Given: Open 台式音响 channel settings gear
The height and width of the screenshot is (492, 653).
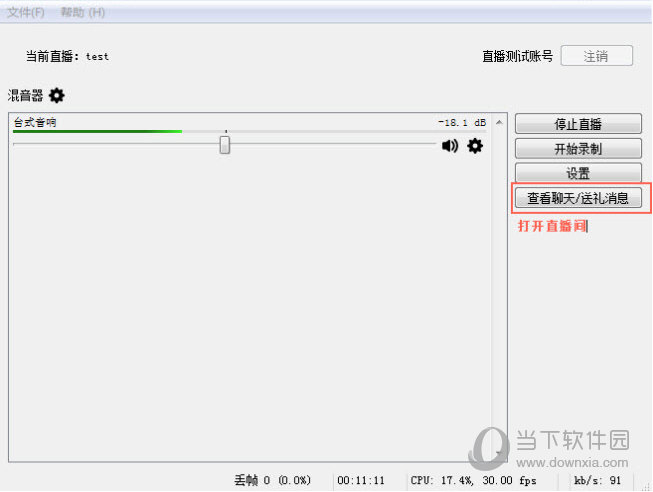Looking at the screenshot, I should click(x=475, y=146).
